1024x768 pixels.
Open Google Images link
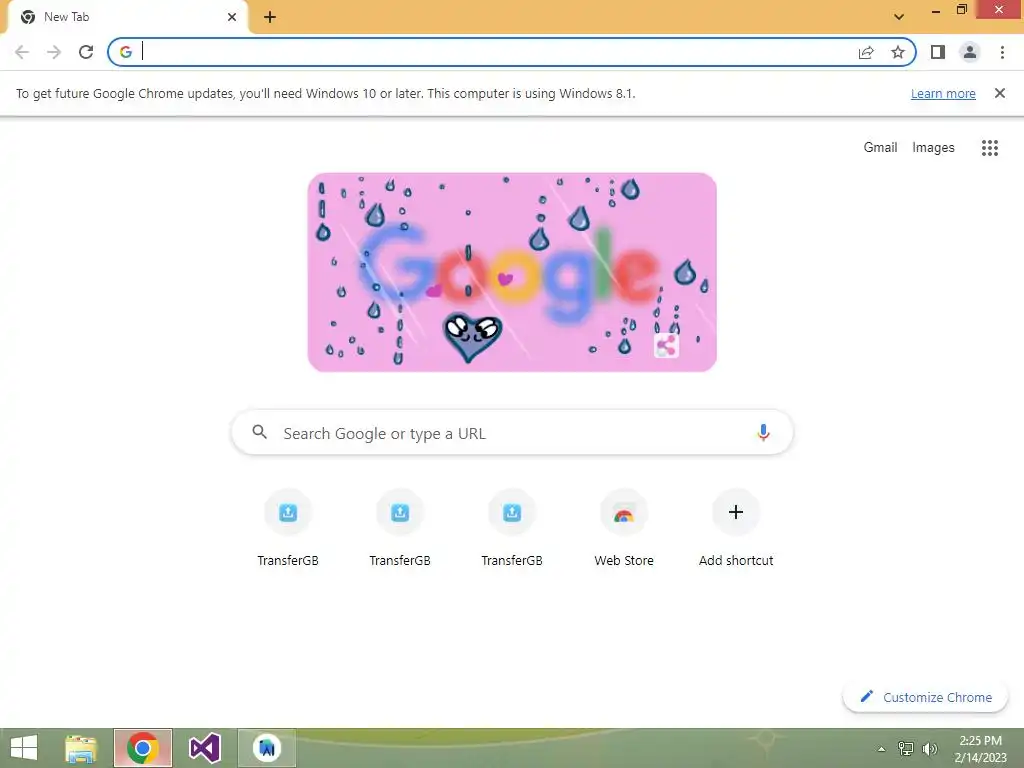933,148
